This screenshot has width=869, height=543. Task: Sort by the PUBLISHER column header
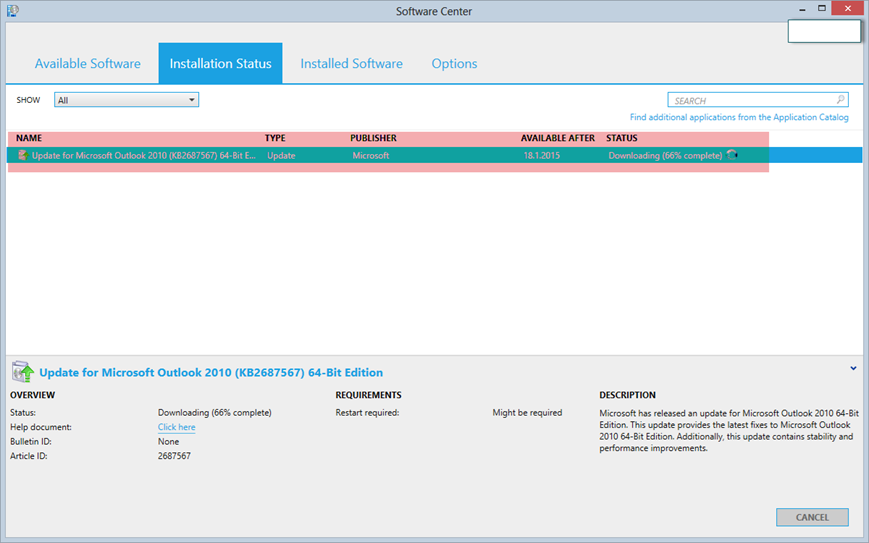point(373,138)
